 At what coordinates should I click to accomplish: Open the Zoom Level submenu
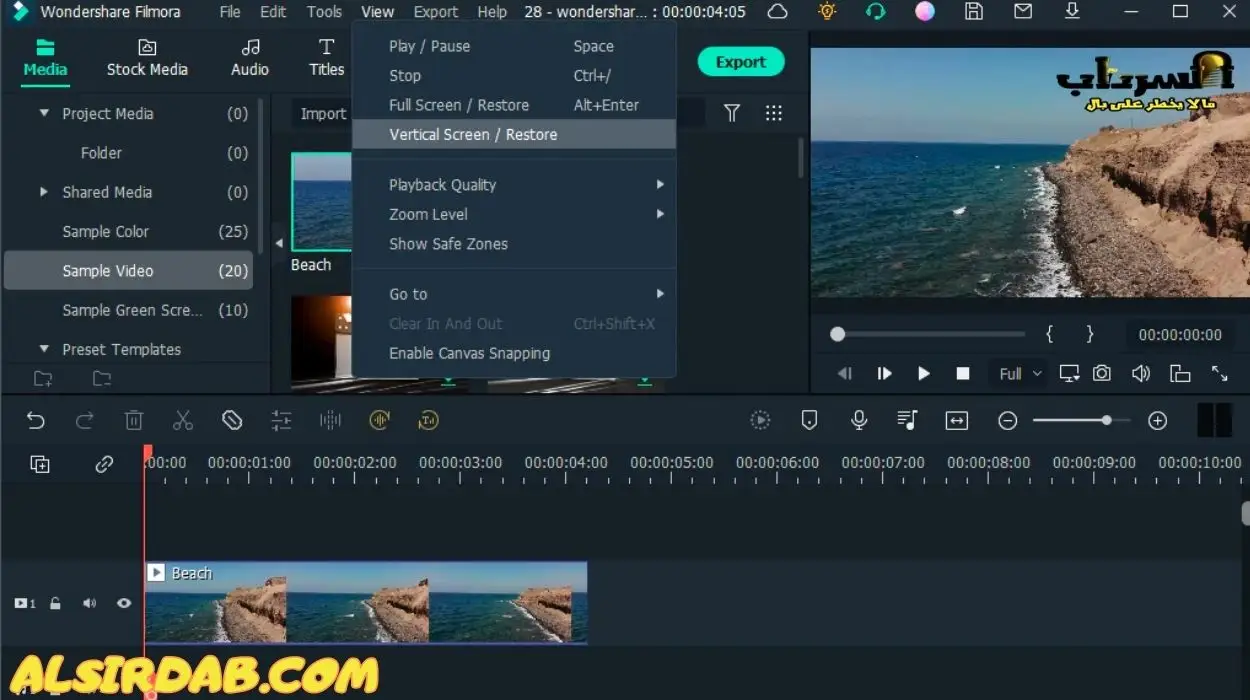tap(514, 214)
